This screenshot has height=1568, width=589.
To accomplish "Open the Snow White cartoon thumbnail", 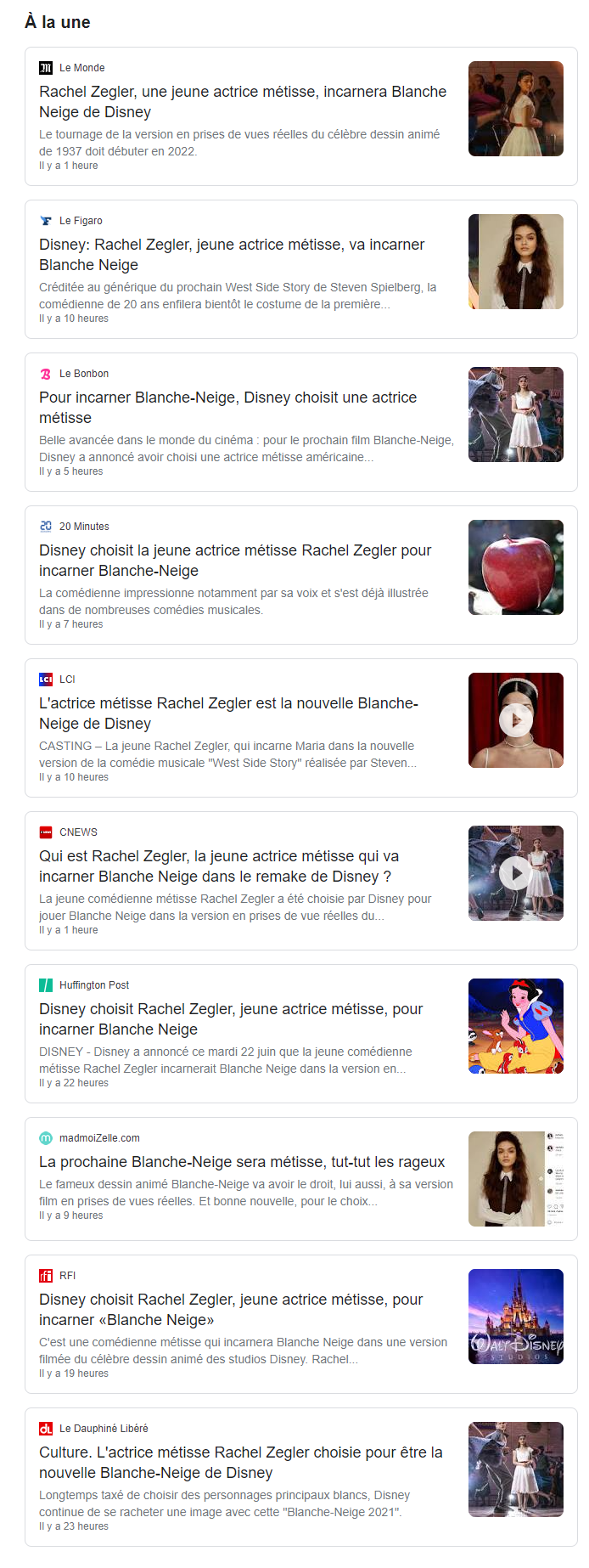I will [x=516, y=1026].
